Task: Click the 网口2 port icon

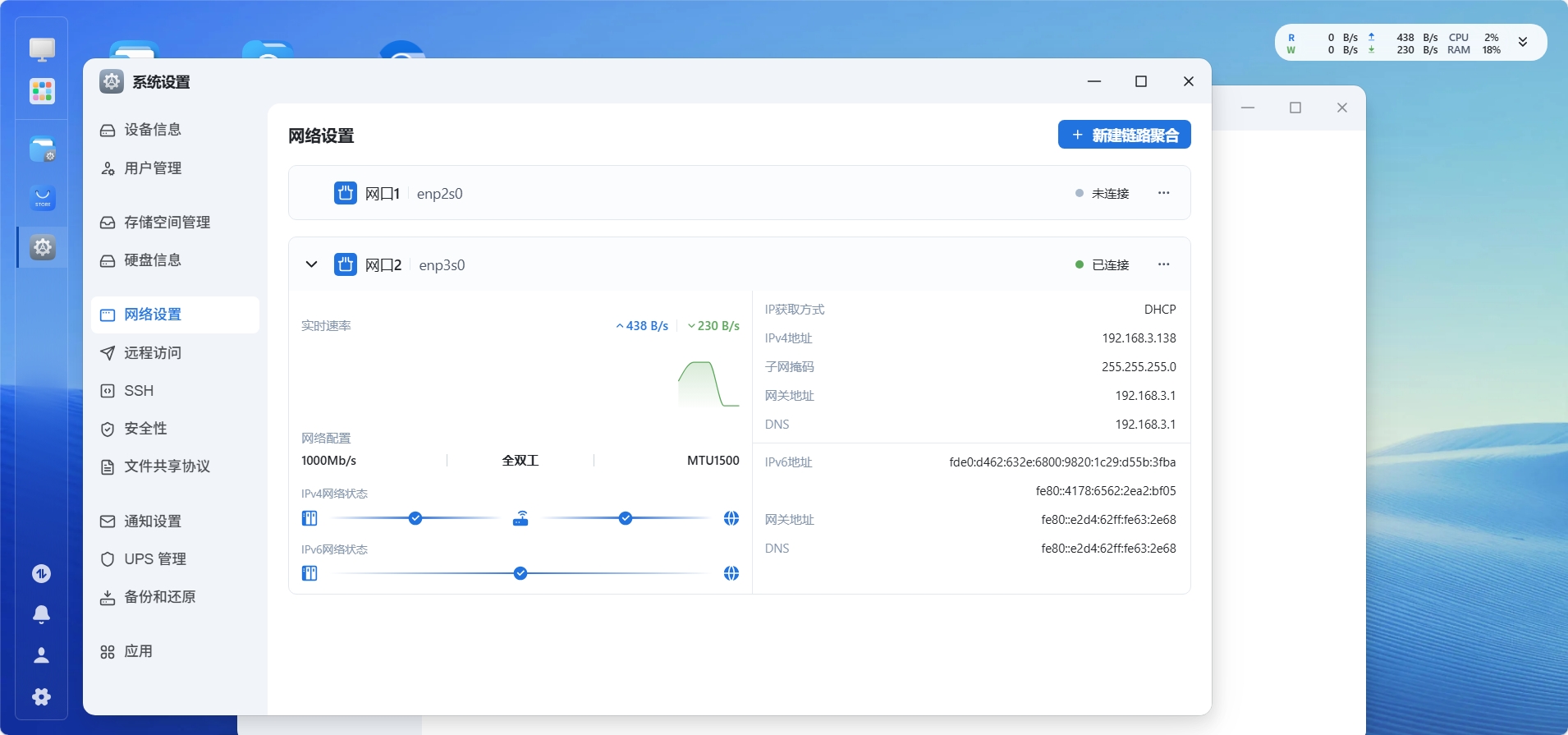Action: click(x=346, y=264)
